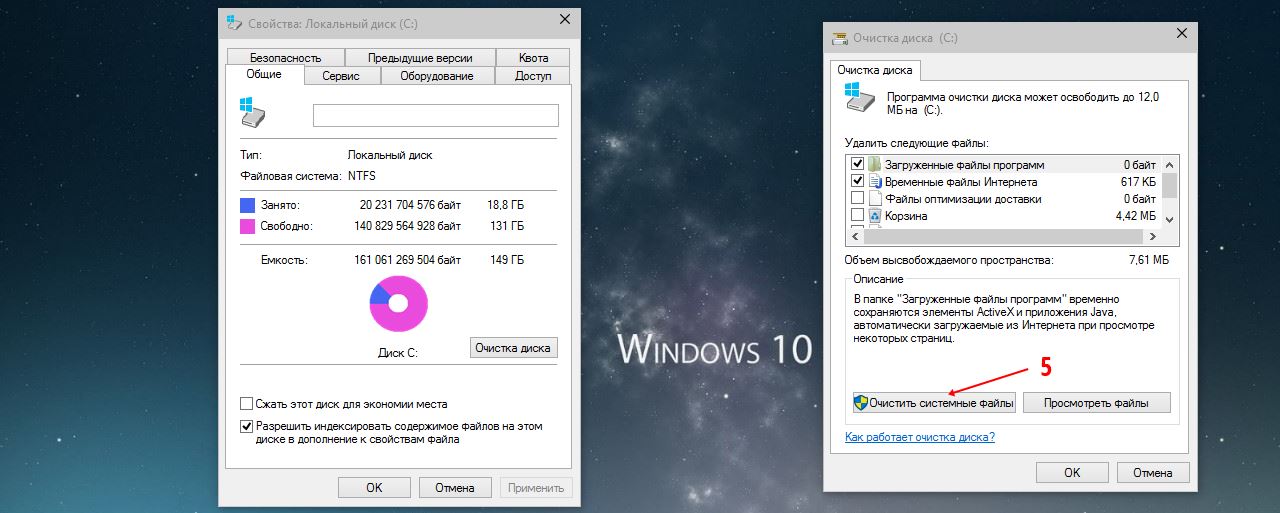The image size is (1280, 513).
Task: Enable Сжать этот диск для экономии места
Action: tap(246, 404)
